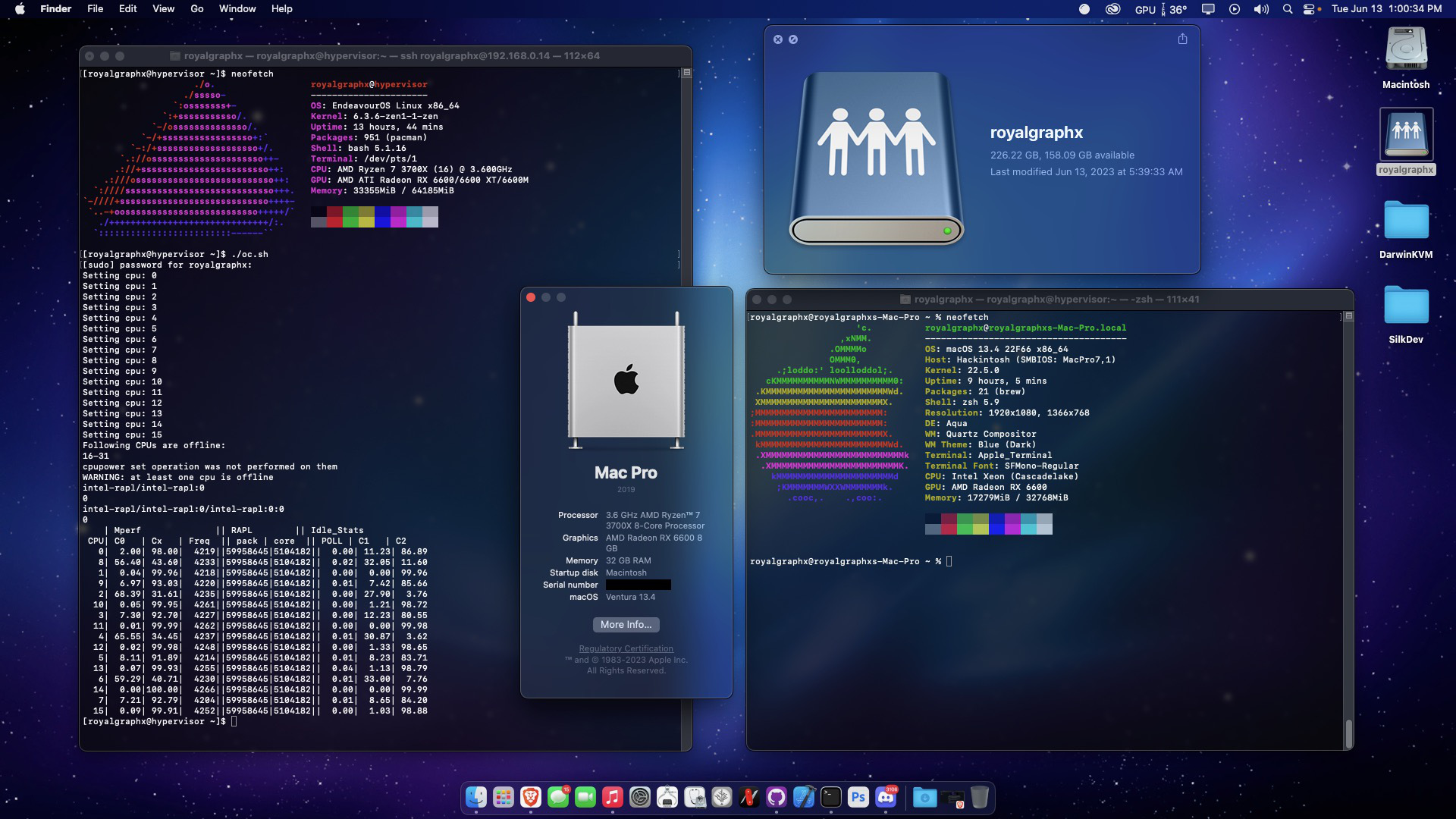Open GitHub Desktop from the dock

(x=777, y=797)
